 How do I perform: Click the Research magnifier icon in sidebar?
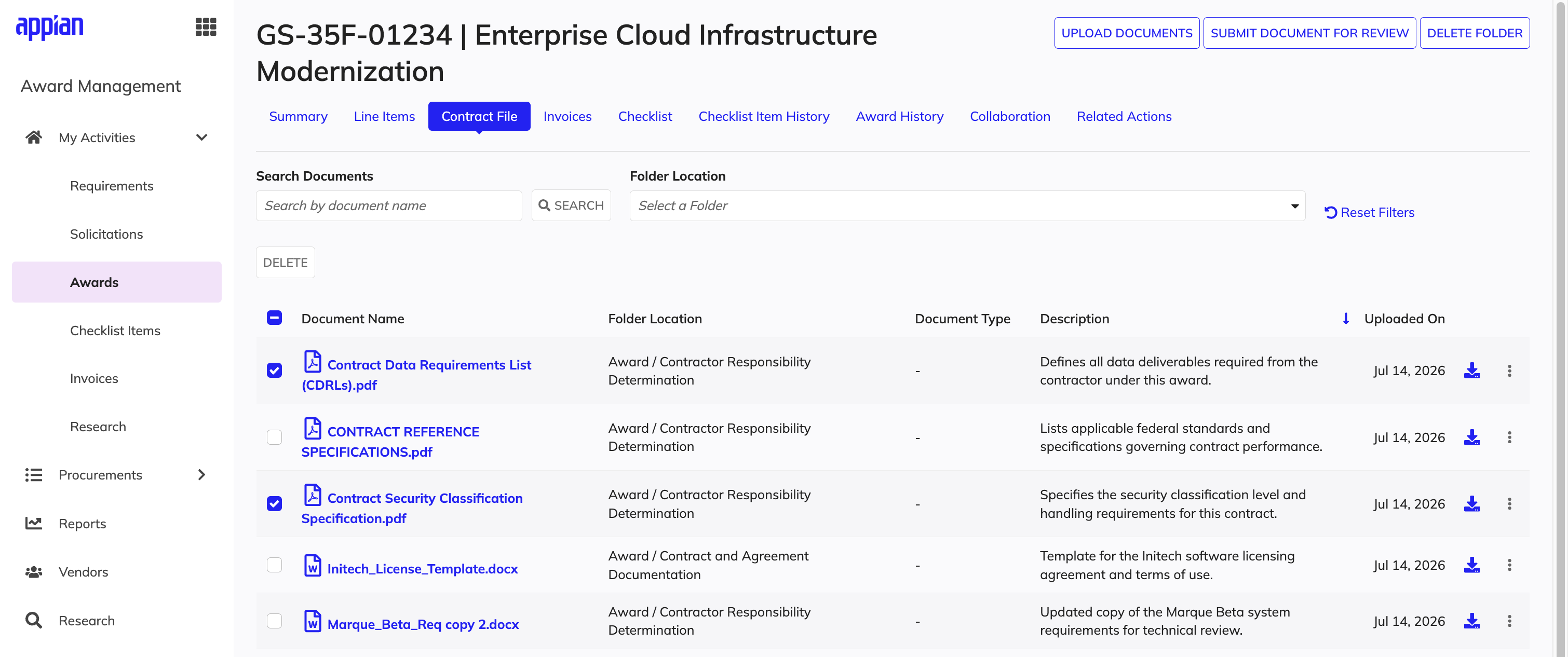pyautogui.click(x=33, y=621)
